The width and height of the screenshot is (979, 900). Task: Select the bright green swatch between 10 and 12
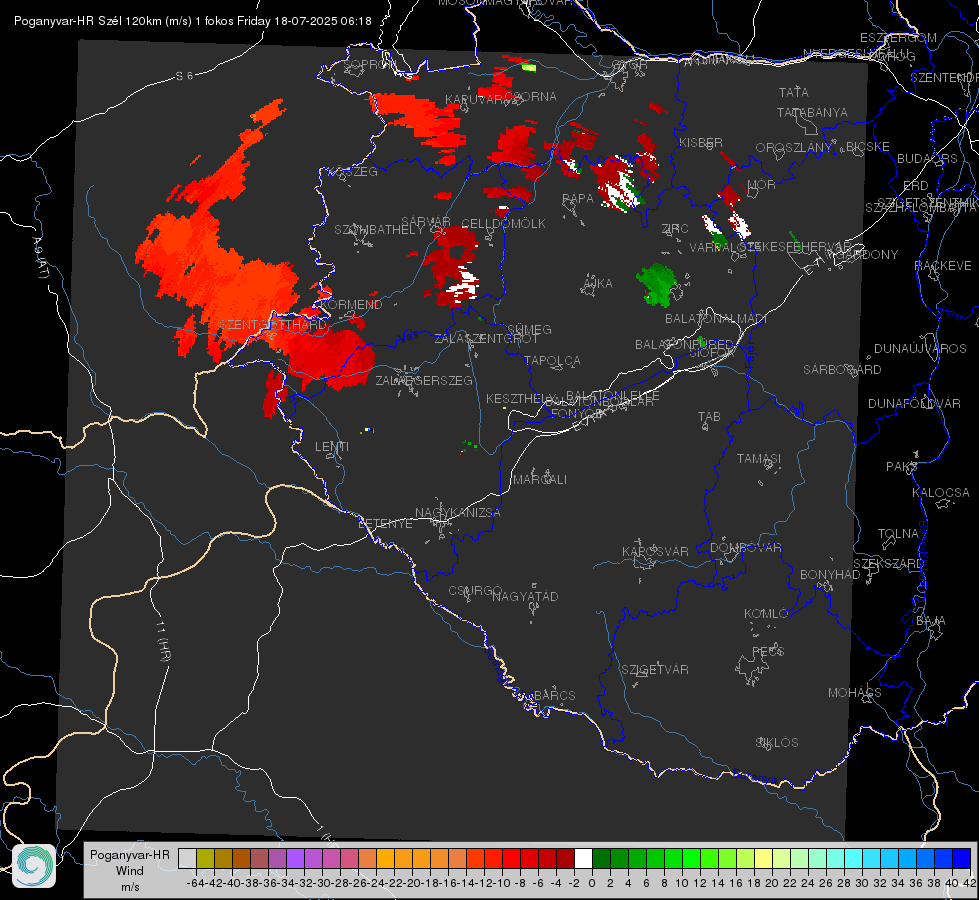(691, 858)
